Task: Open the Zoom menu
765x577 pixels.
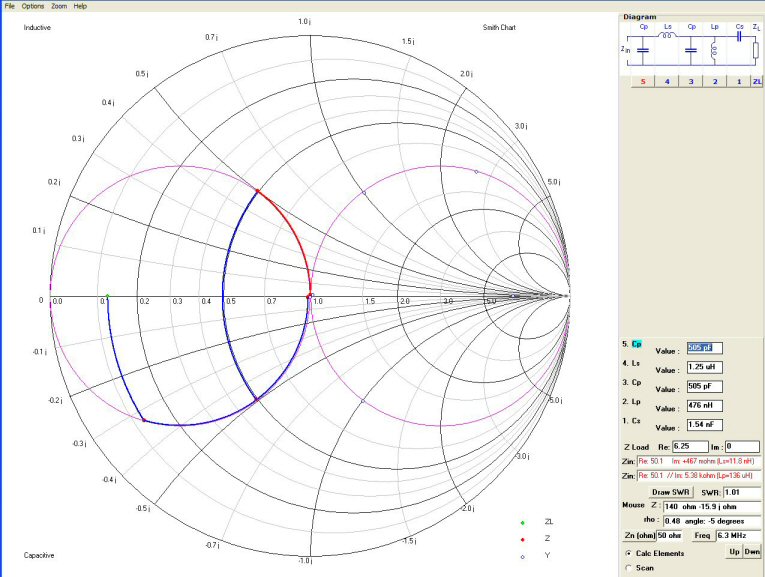Action: (x=59, y=6)
